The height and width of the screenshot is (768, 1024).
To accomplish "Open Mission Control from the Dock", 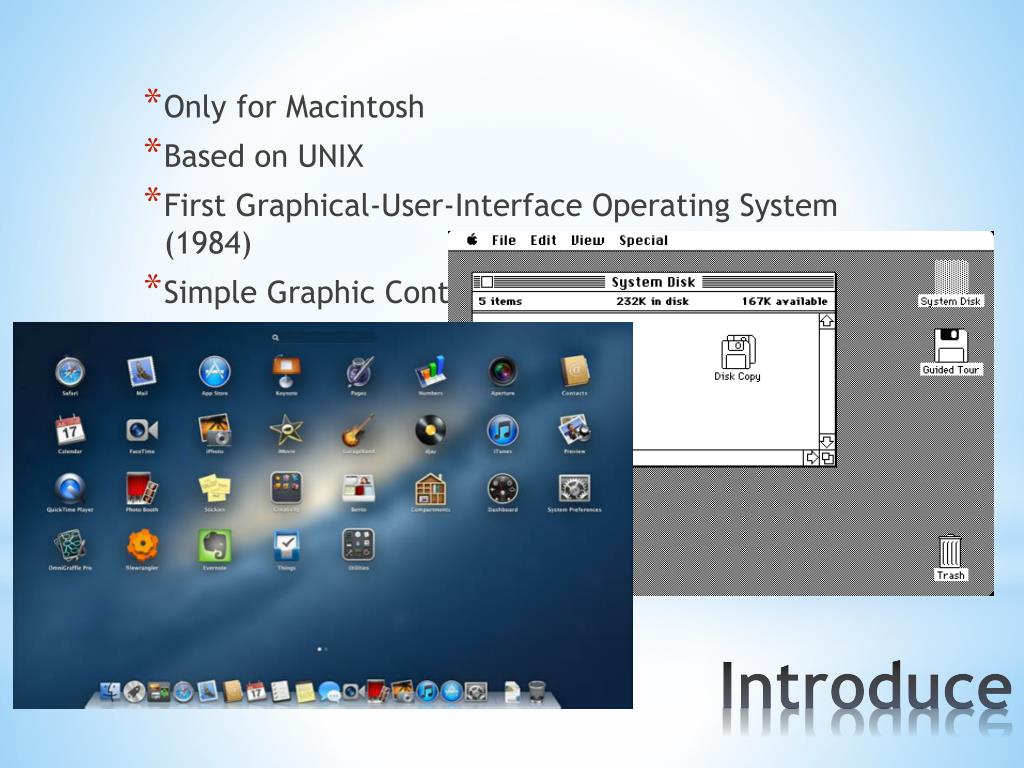I will pos(159,692).
